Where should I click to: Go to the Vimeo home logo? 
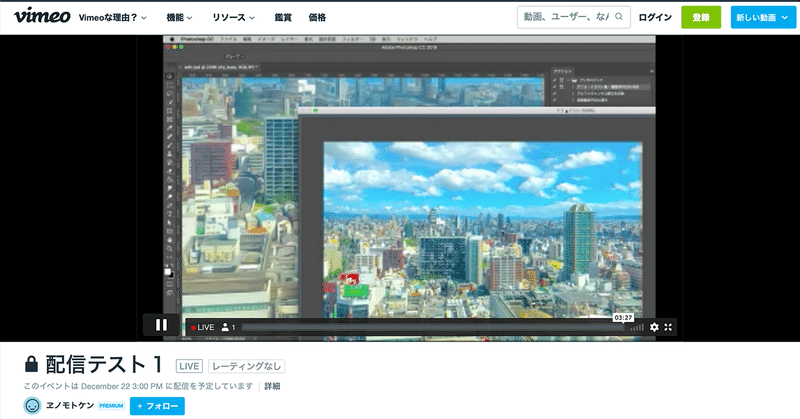pyautogui.click(x=42, y=16)
